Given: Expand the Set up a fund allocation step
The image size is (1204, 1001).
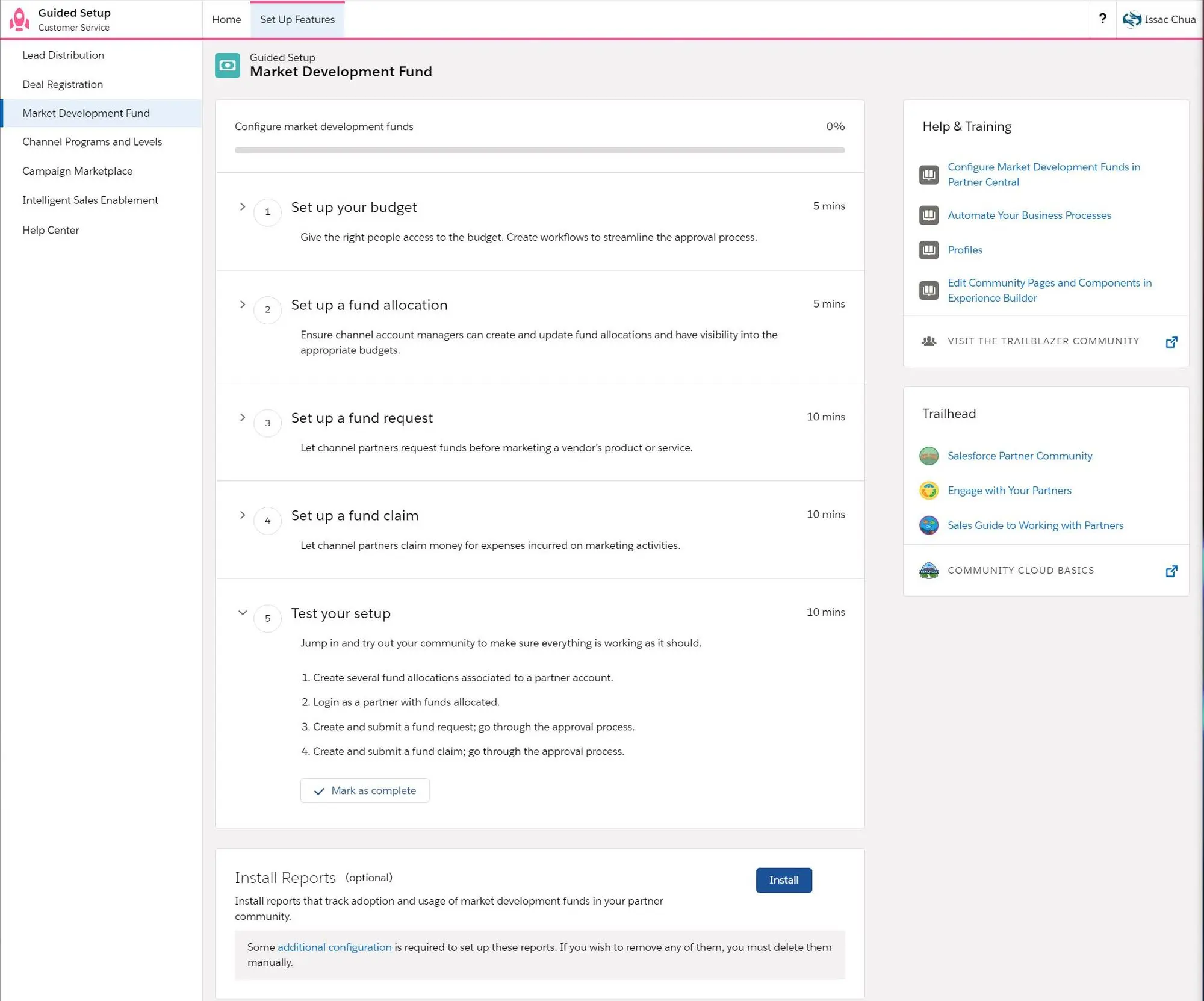Looking at the screenshot, I should tap(242, 305).
